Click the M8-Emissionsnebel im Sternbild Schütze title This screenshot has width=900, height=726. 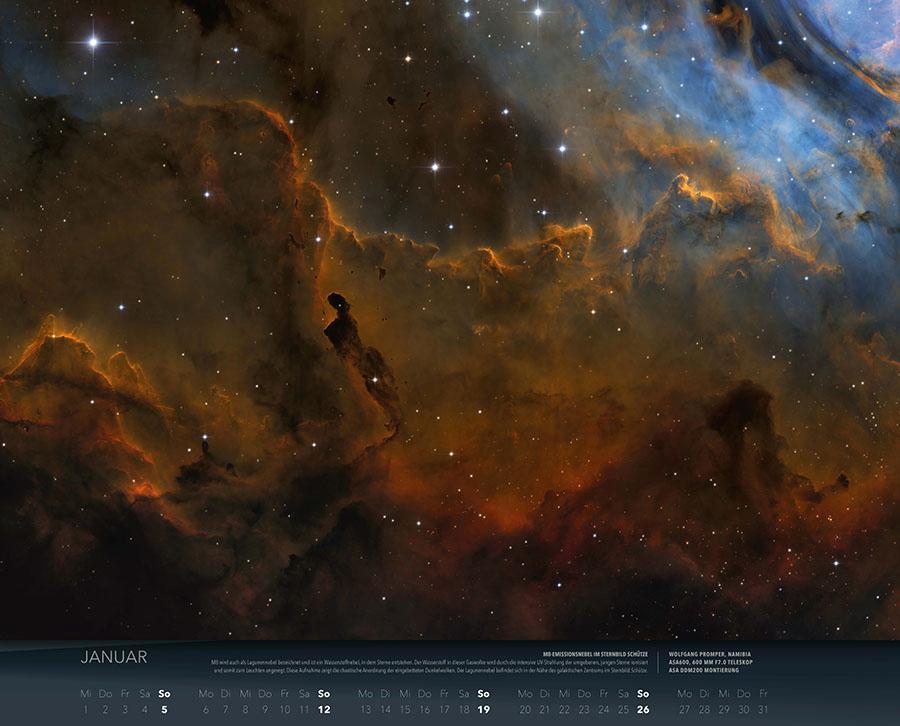pyautogui.click(x=588, y=654)
